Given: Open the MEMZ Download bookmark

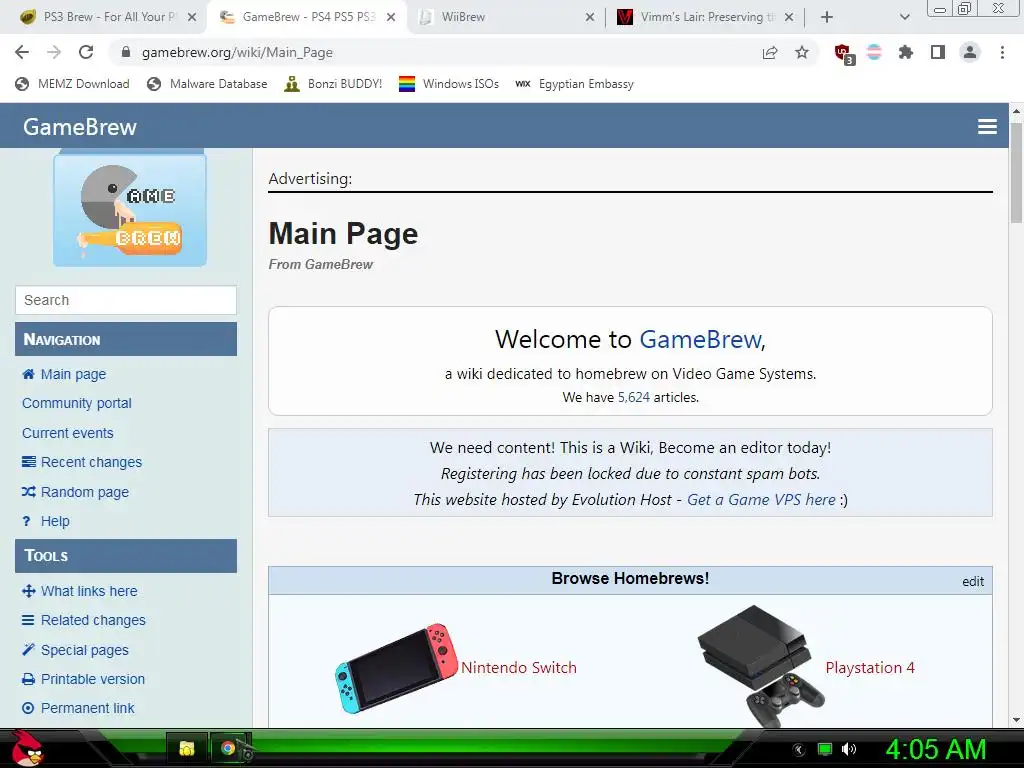Looking at the screenshot, I should coord(72,84).
